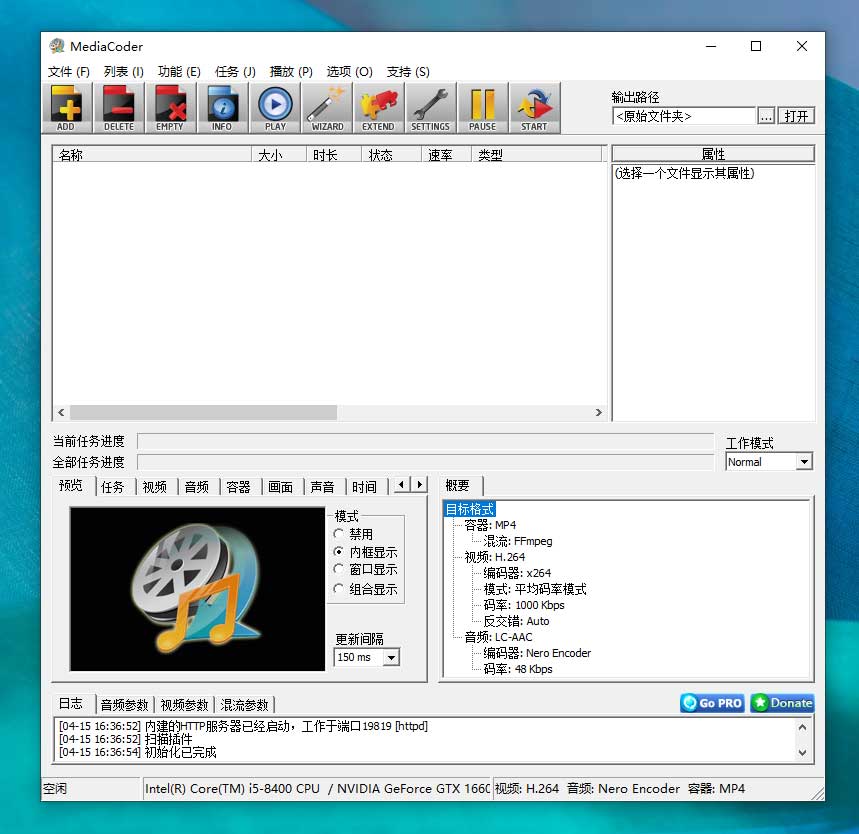Switch to the 时间 tab
Viewport: 859px width, 834px height.
[365, 487]
